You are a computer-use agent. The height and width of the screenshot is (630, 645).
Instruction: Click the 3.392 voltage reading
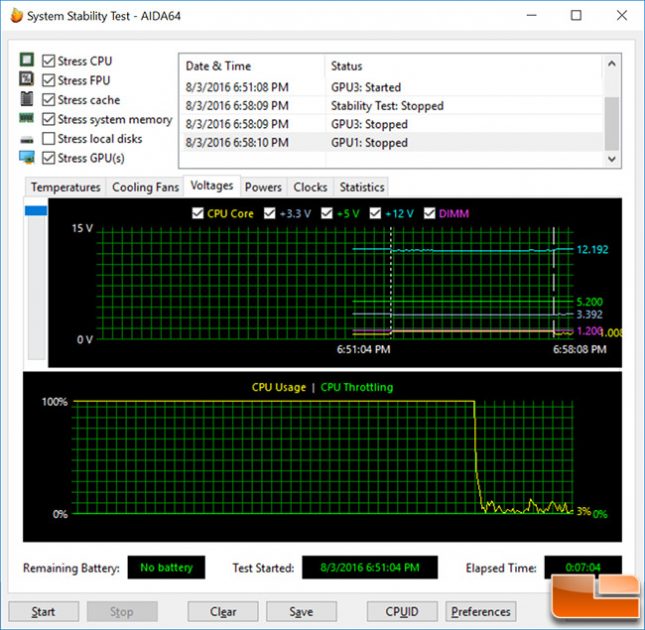589,315
